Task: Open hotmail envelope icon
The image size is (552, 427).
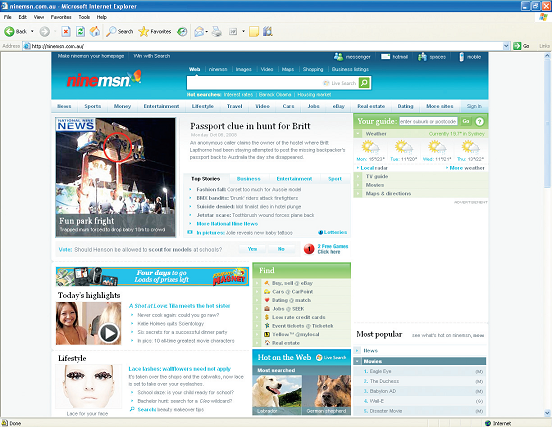Action: (385, 57)
